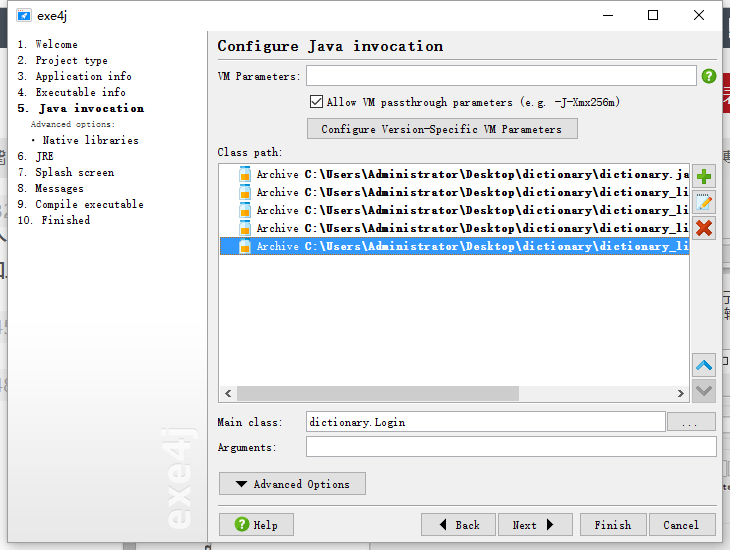Image resolution: width=730 pixels, height=550 pixels.
Task: Click archive icon of highlighted class path row
Action: tap(244, 246)
